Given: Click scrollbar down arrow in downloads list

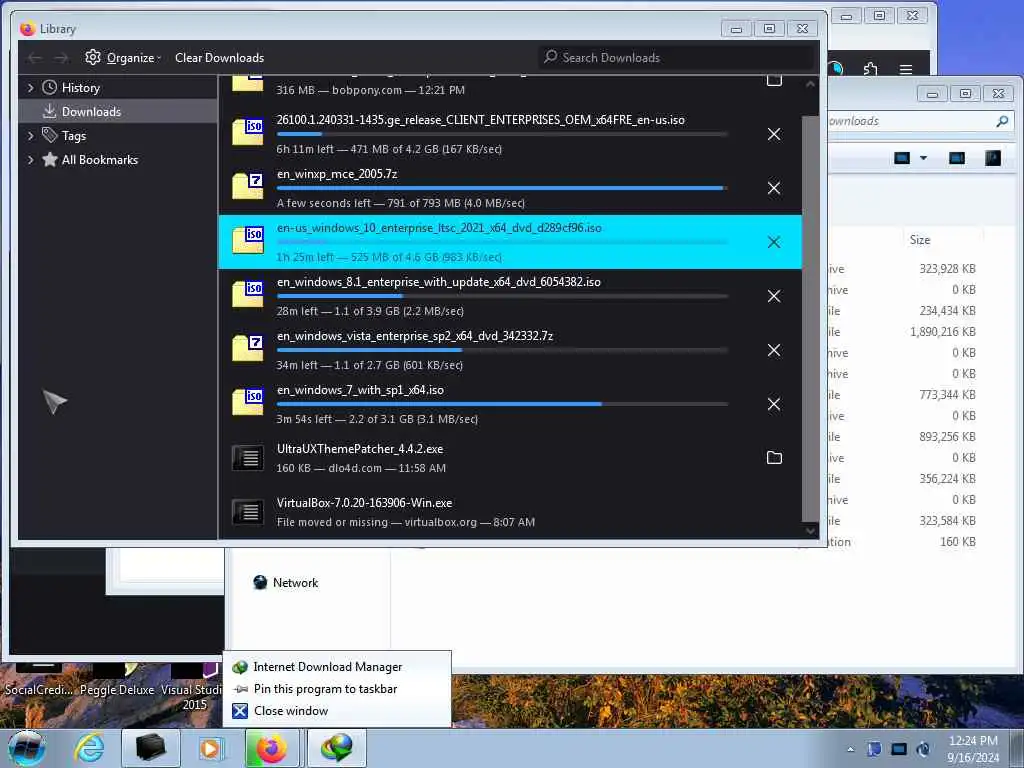Looking at the screenshot, I should point(810,531).
